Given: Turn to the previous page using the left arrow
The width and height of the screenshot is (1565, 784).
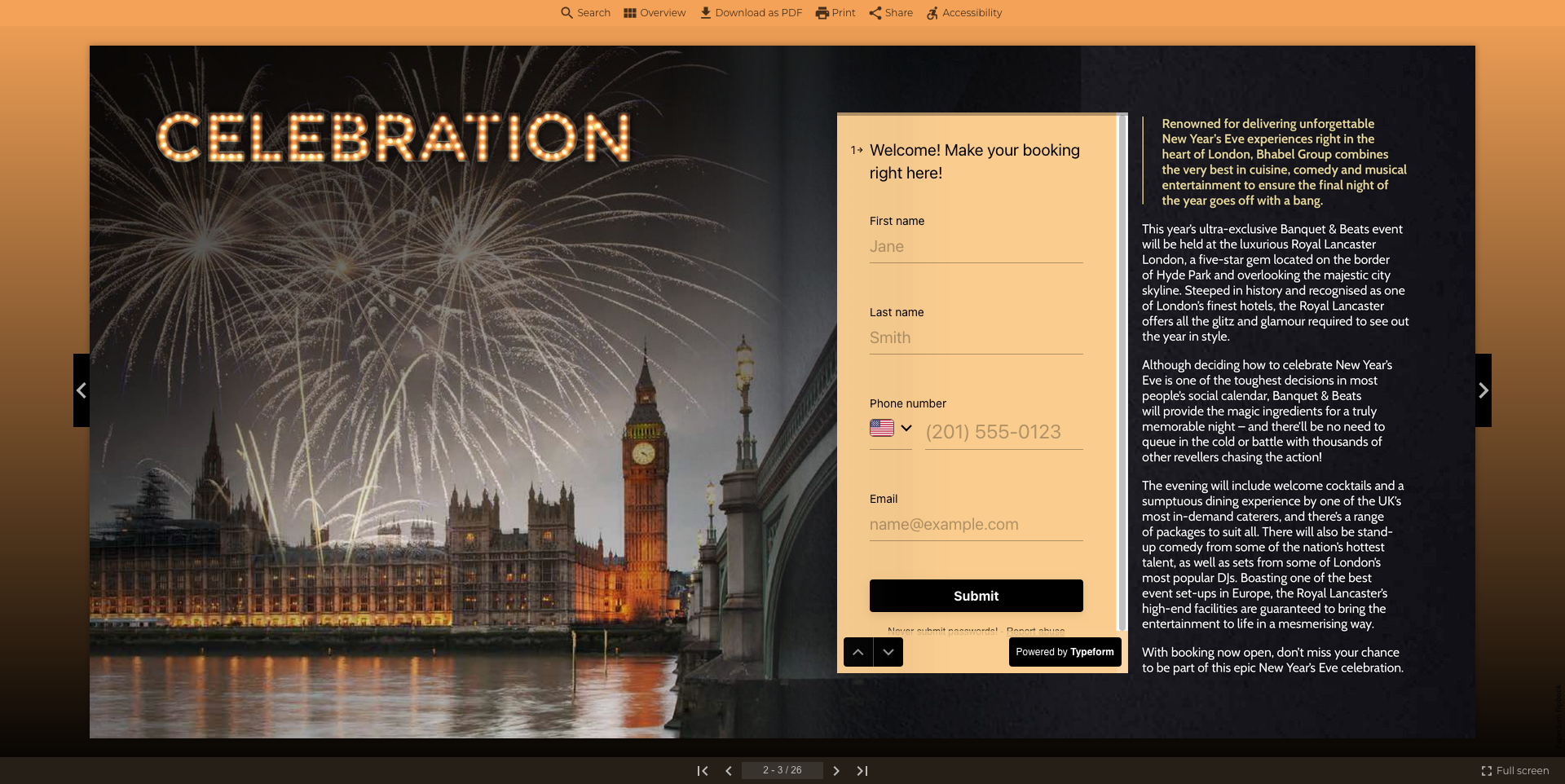Looking at the screenshot, I should point(82,390).
